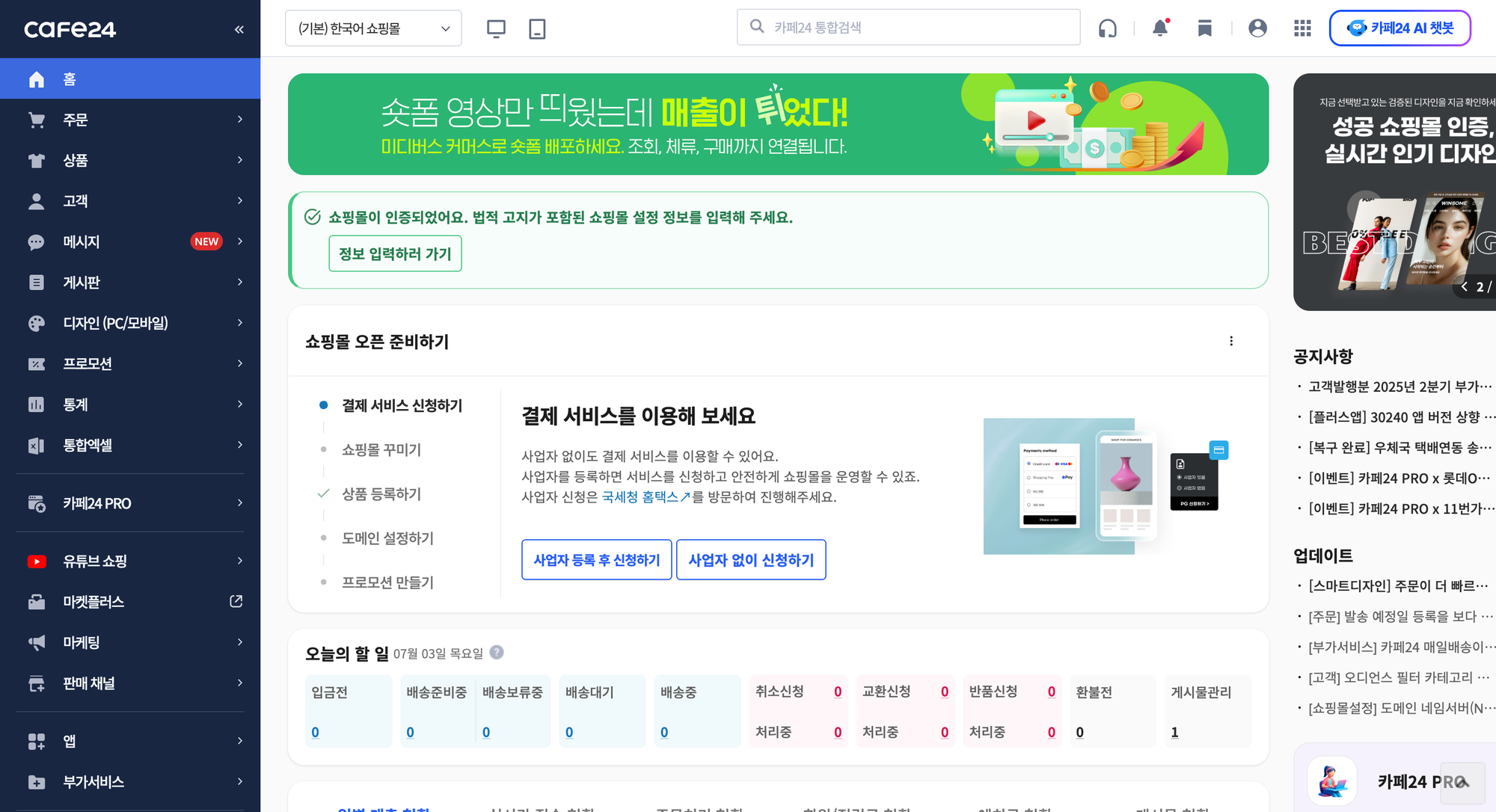This screenshot has height=812, width=1496.
Task: Click the 주문 shopping cart icon
Action: (x=37, y=120)
